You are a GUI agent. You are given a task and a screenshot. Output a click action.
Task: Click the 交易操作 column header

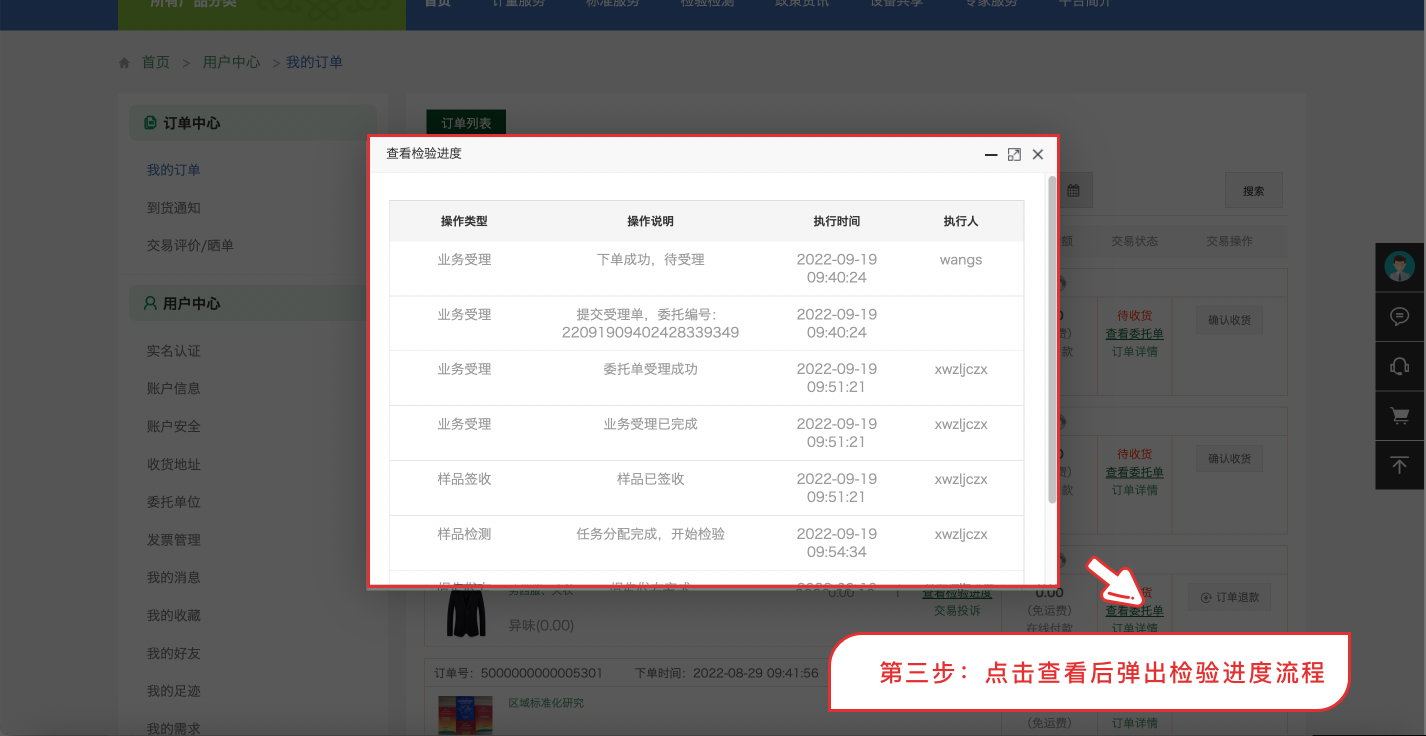[x=1229, y=241]
